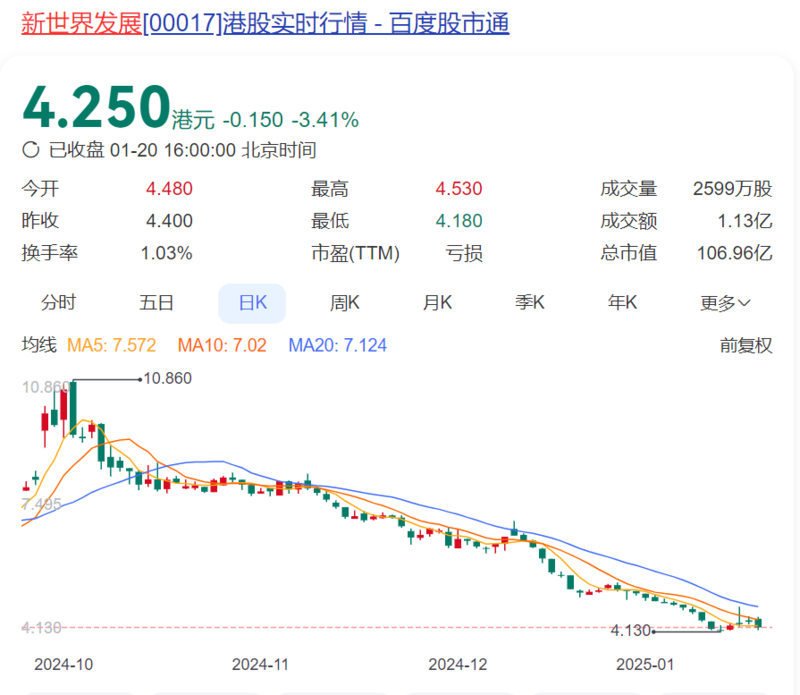
Task: Open the 新世界发展 港股实时行情 title link
Action: point(265,23)
